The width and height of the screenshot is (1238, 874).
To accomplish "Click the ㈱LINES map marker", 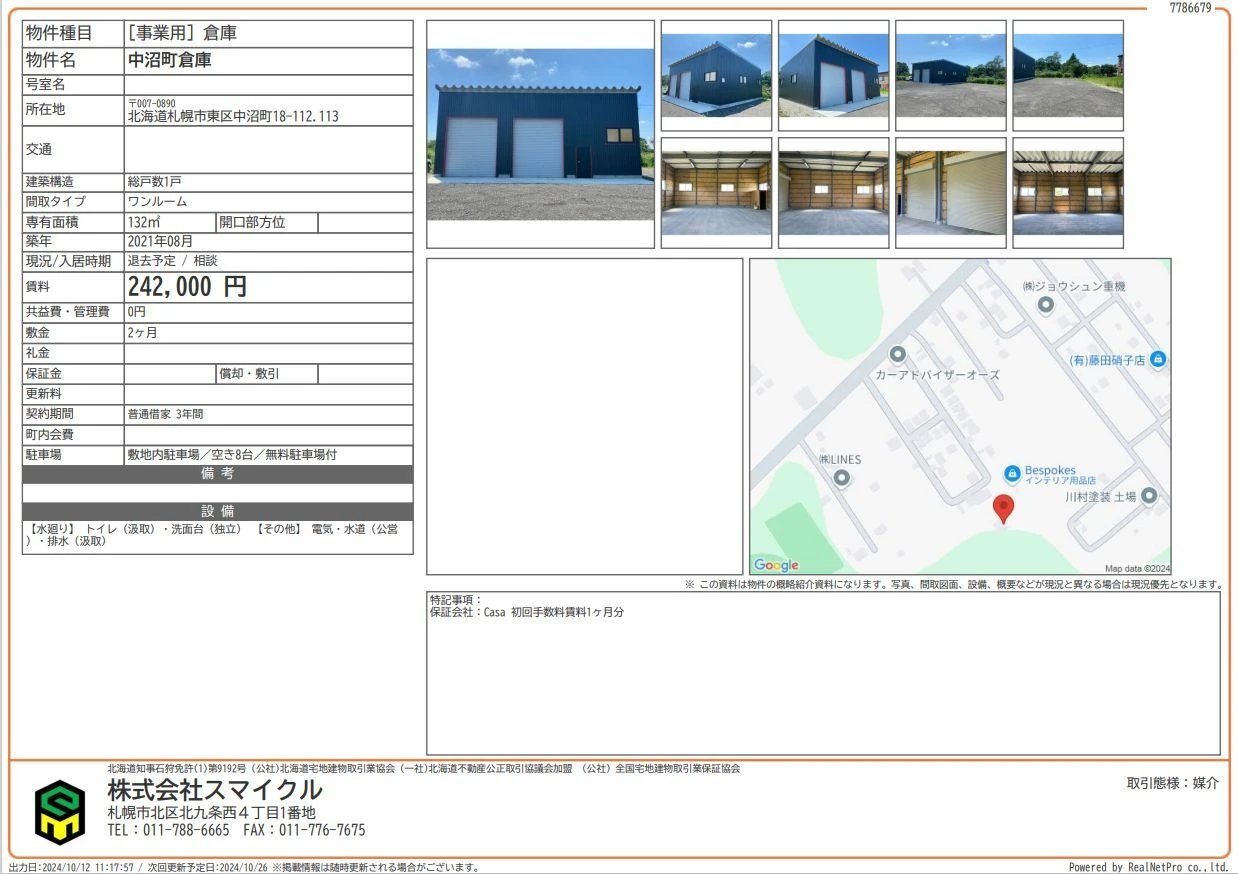I will 842,478.
